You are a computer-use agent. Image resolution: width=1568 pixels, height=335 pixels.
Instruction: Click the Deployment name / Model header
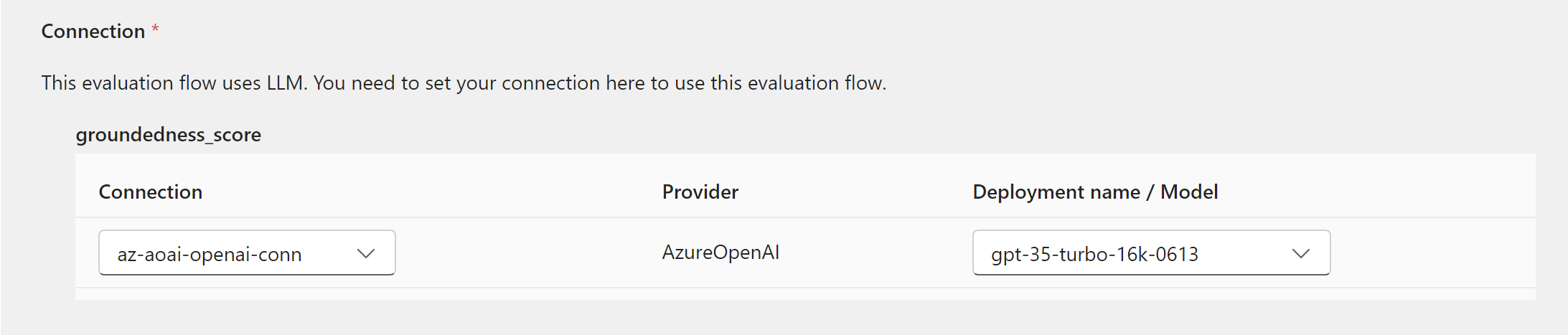(x=1095, y=192)
